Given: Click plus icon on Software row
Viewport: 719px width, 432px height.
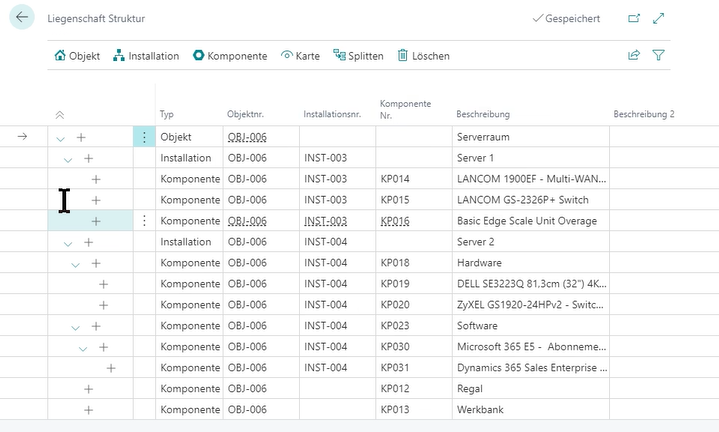Looking at the screenshot, I should click(x=96, y=326).
